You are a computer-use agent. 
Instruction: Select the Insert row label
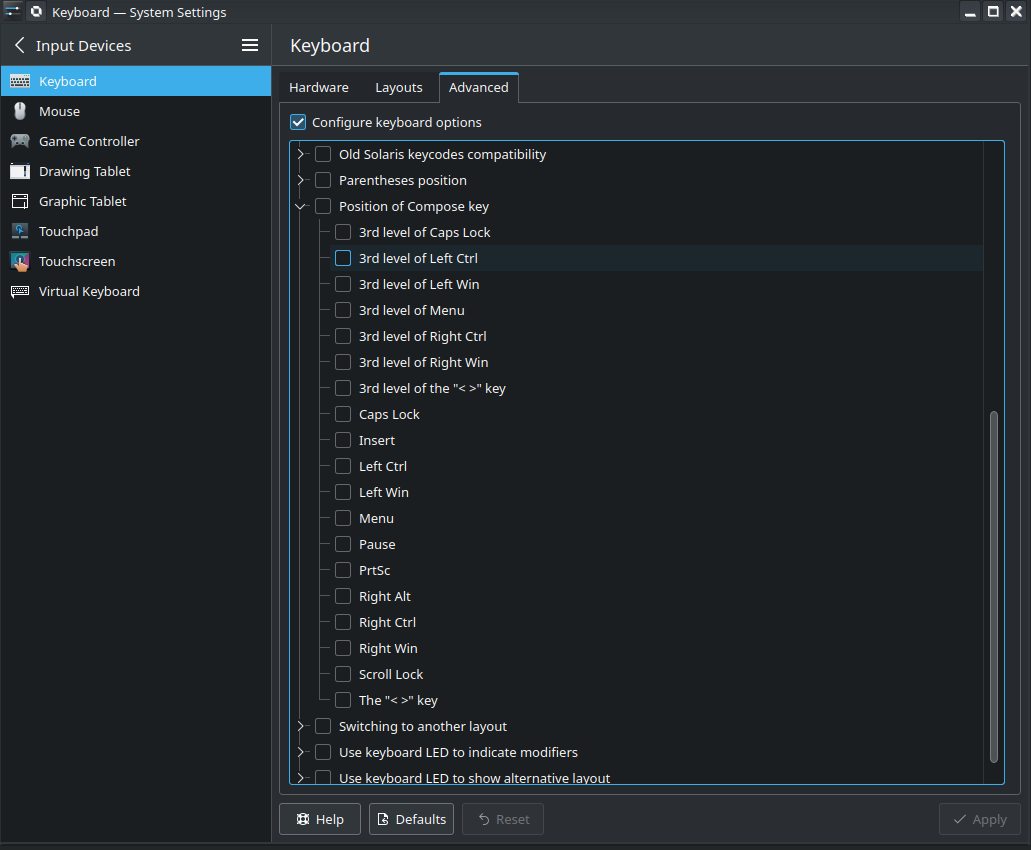coord(377,440)
